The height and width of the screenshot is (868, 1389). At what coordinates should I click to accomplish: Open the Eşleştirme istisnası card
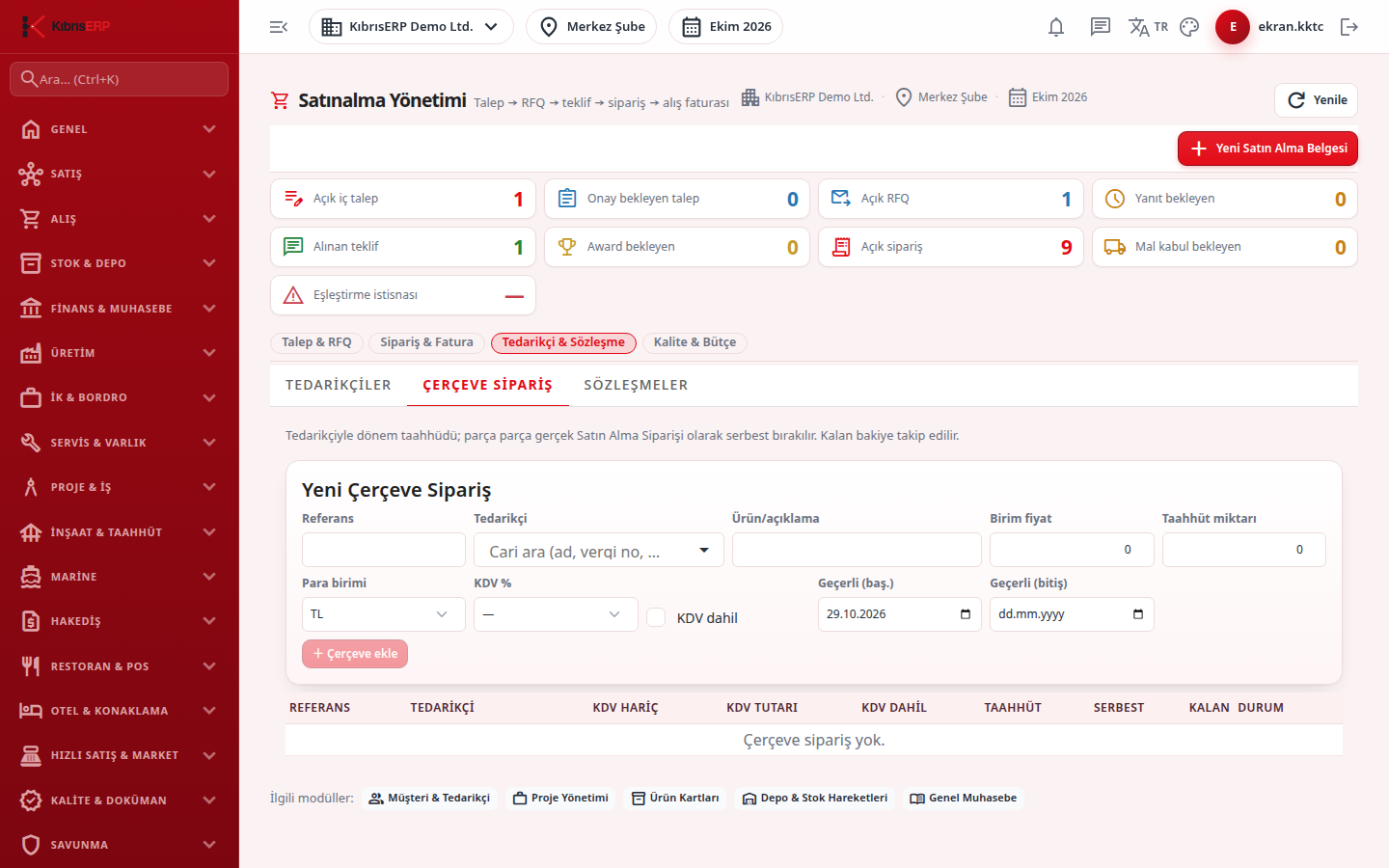tap(403, 295)
